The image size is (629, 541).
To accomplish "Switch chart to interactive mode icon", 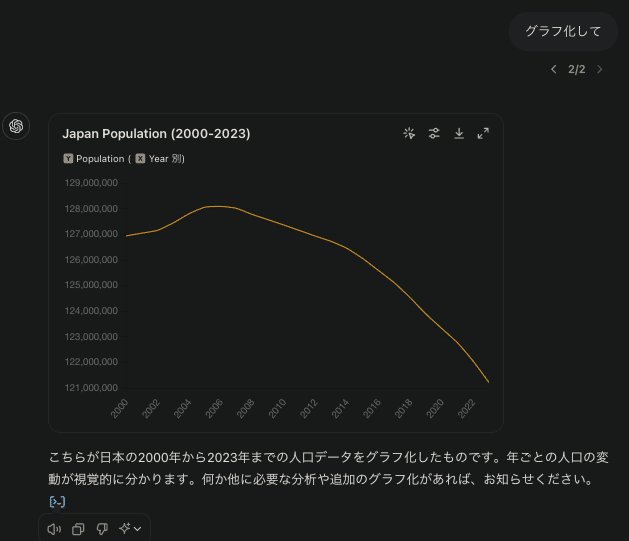I will [409, 133].
